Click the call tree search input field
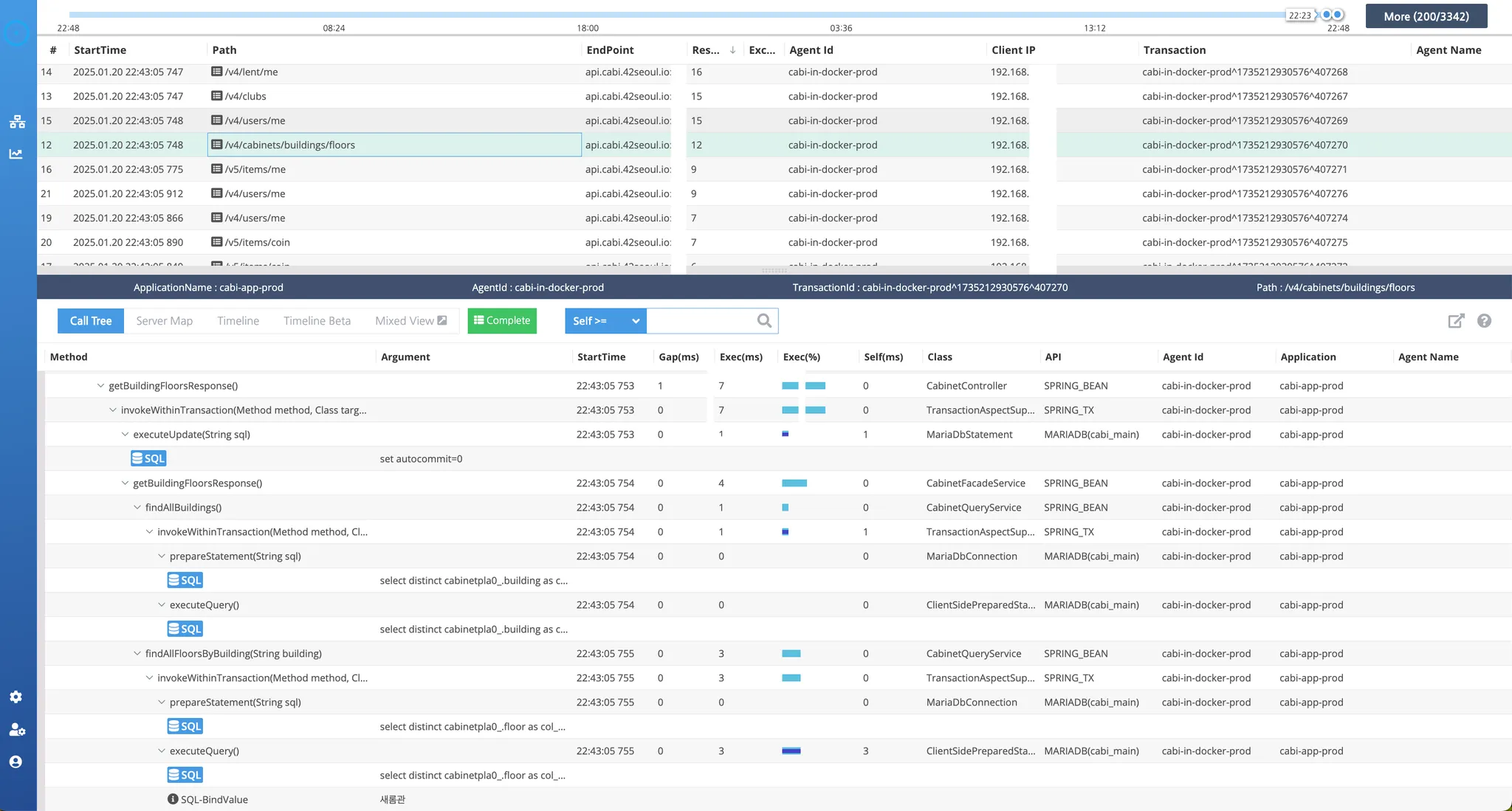This screenshot has width=1512, height=811. coord(698,321)
